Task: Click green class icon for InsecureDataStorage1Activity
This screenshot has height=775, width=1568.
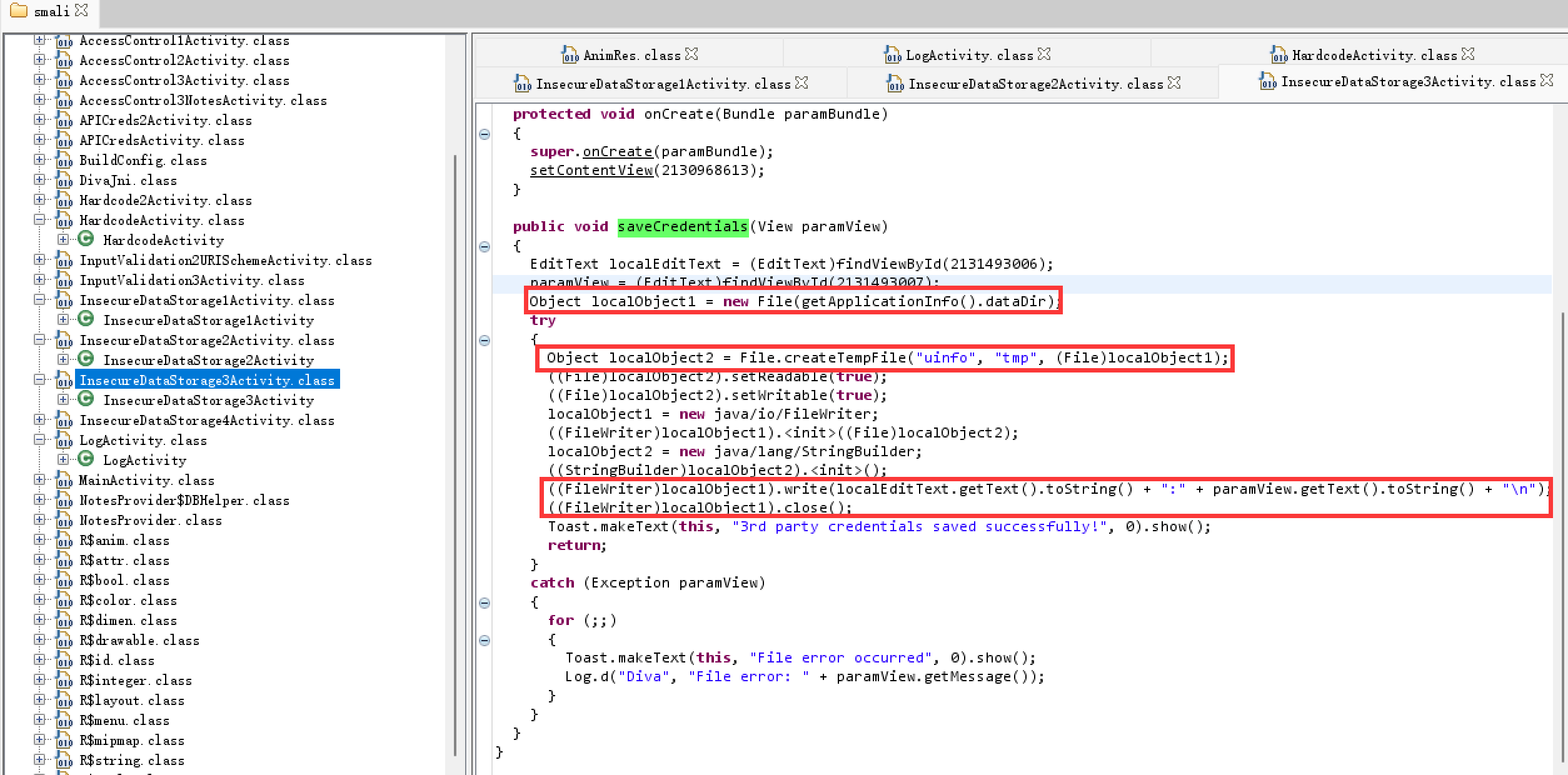Action: coord(86,319)
